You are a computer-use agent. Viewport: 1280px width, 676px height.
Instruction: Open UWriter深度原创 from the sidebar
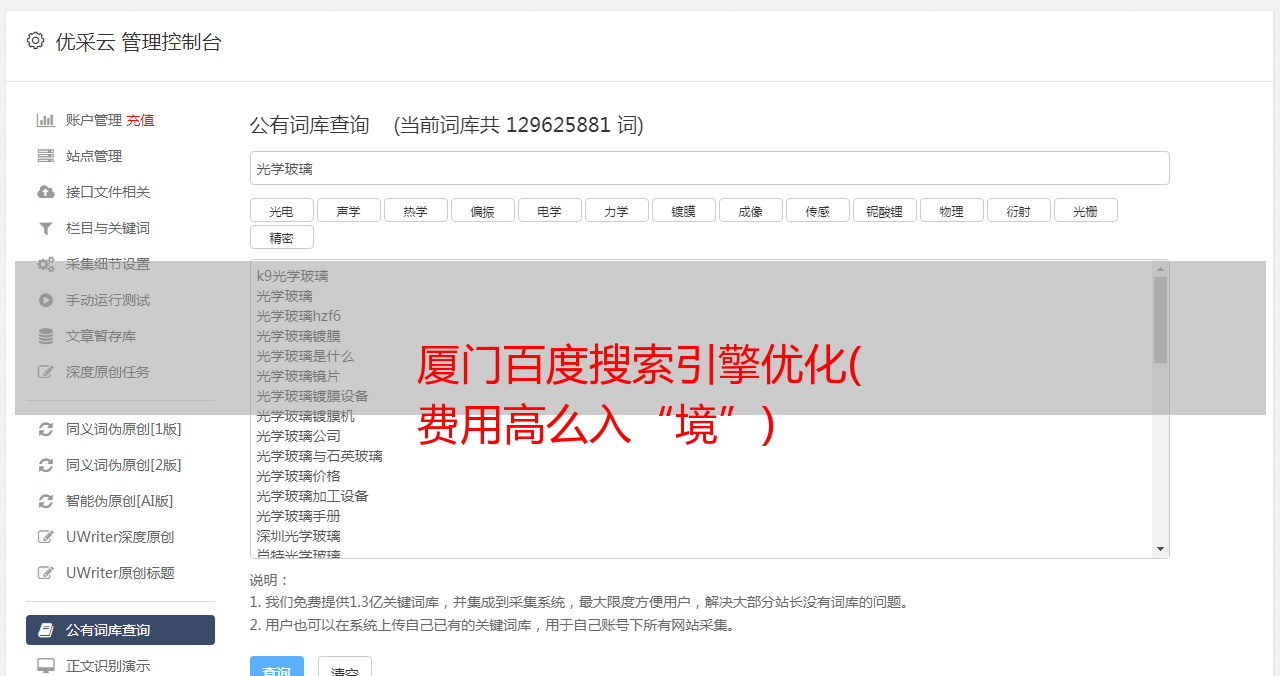120,537
